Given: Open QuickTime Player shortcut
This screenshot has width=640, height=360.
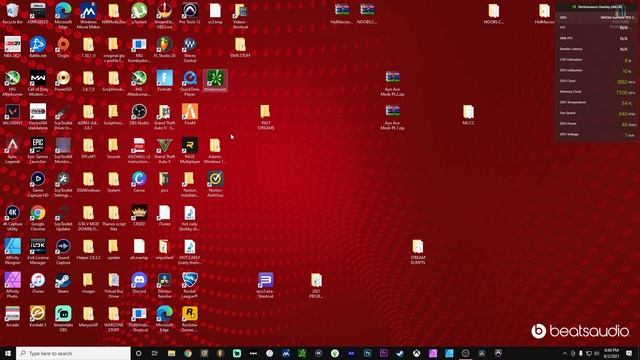Looking at the screenshot, I should coord(190,83).
